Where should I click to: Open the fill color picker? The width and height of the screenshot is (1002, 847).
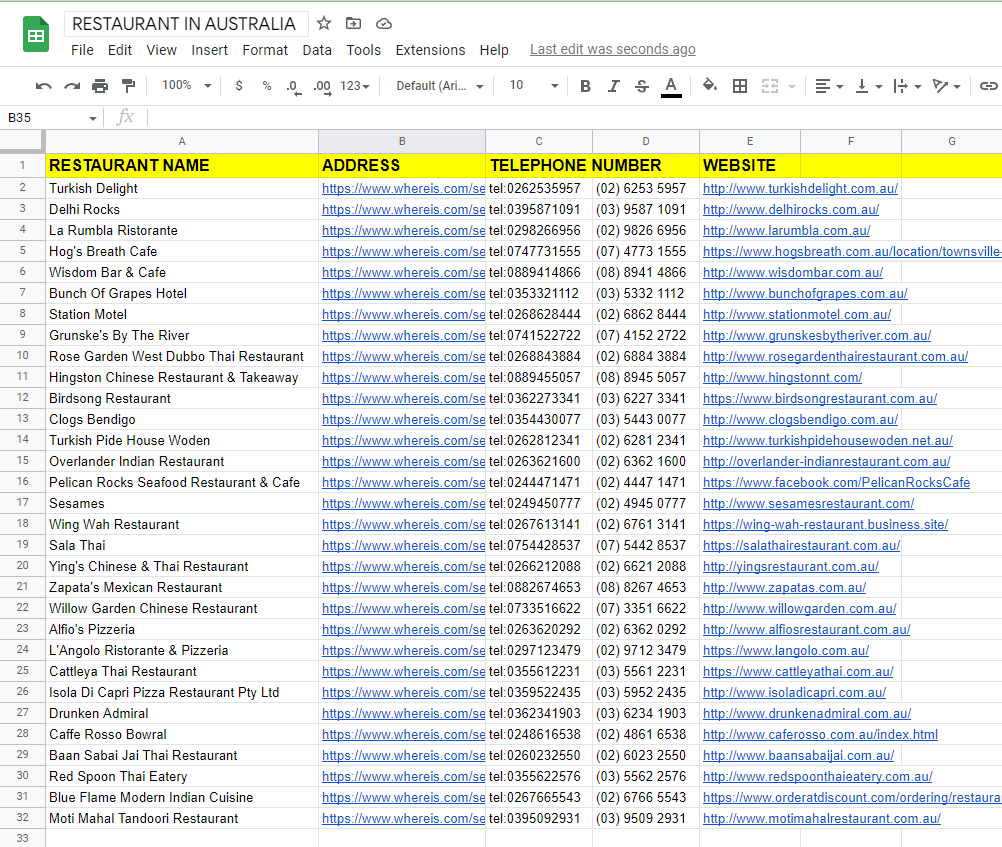tap(709, 85)
